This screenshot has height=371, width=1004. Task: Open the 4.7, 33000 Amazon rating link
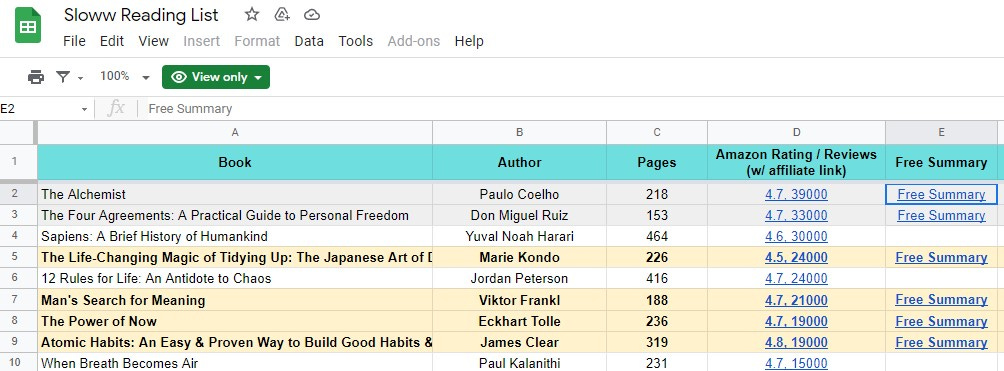pyautogui.click(x=796, y=215)
